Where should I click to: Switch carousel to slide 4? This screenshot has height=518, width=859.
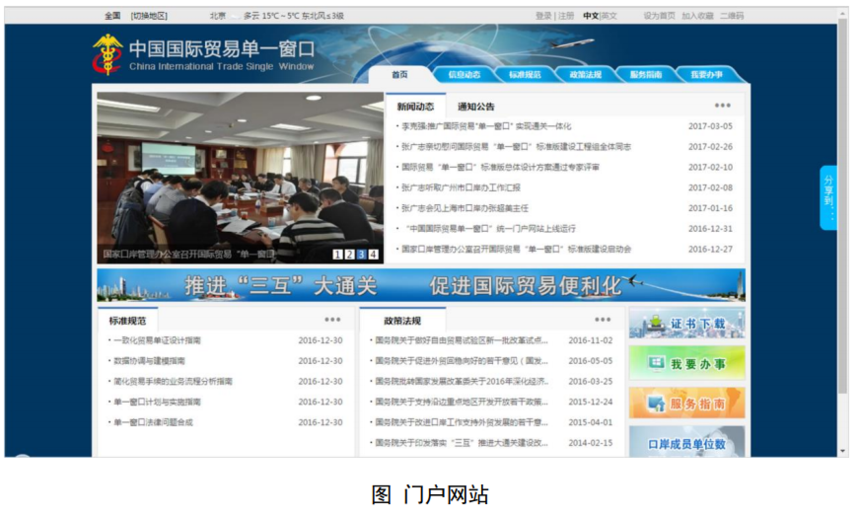pos(374,255)
